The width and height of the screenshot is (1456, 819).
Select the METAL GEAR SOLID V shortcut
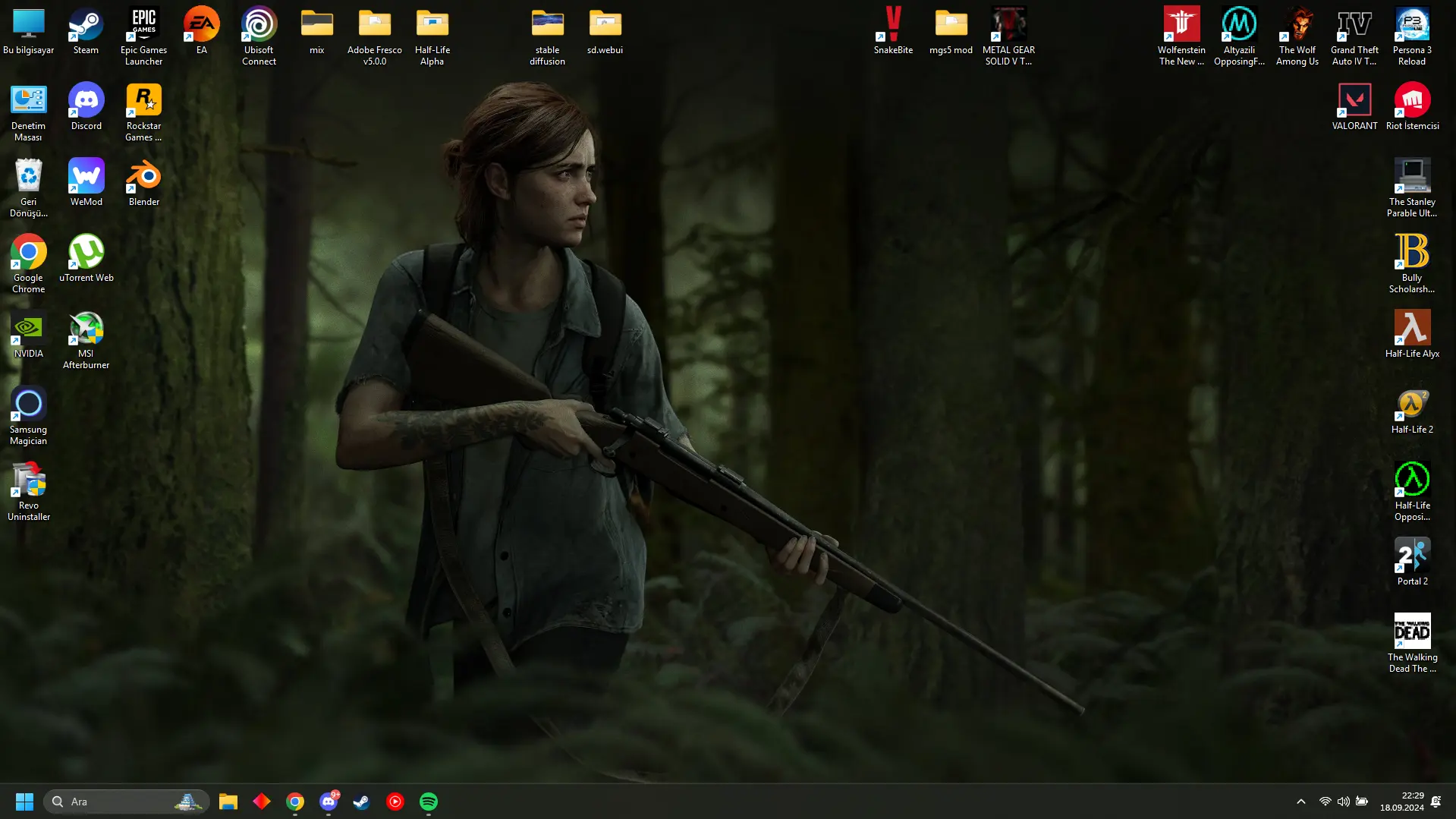(1009, 36)
